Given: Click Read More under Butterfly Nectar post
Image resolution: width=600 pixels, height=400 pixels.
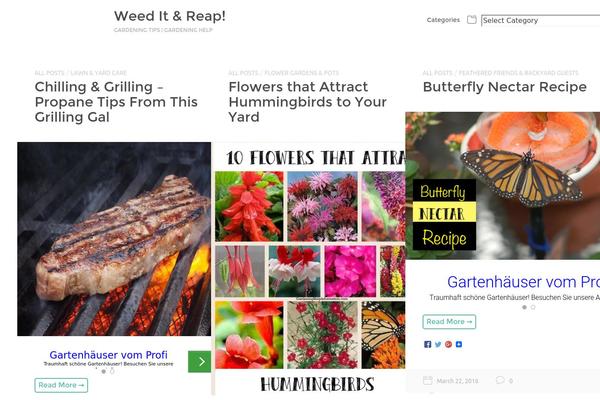Looking at the screenshot, I should 449,322.
